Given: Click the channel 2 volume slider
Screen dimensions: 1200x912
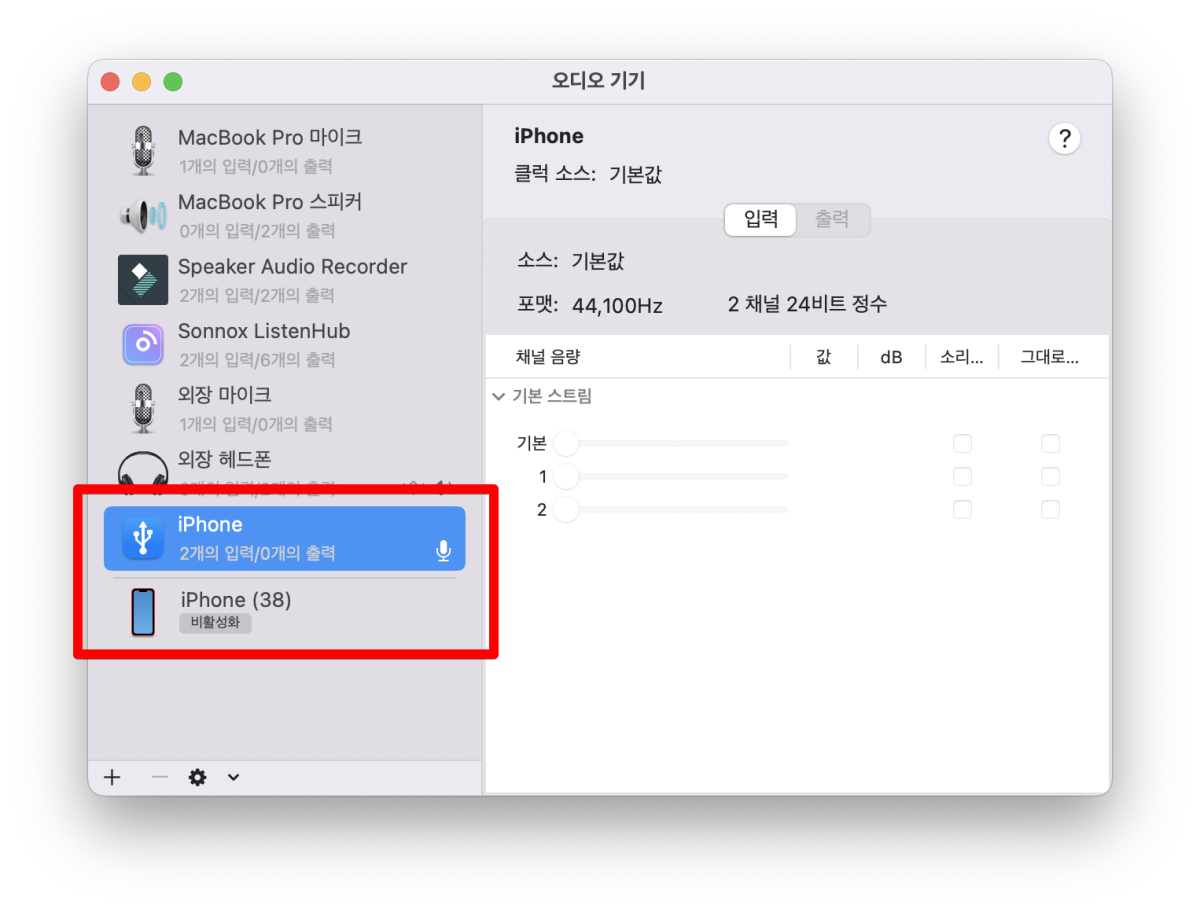Looking at the screenshot, I should tap(670, 510).
